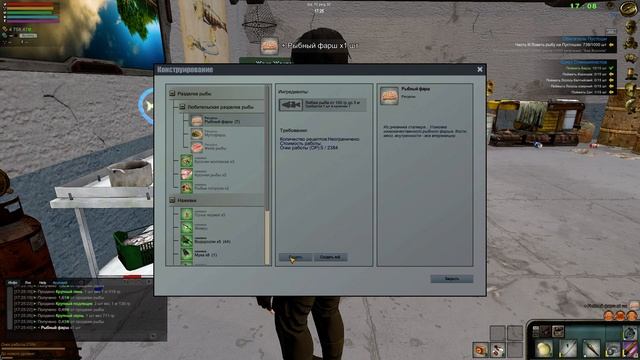Switch to the Help chat tab

[x=42, y=282]
